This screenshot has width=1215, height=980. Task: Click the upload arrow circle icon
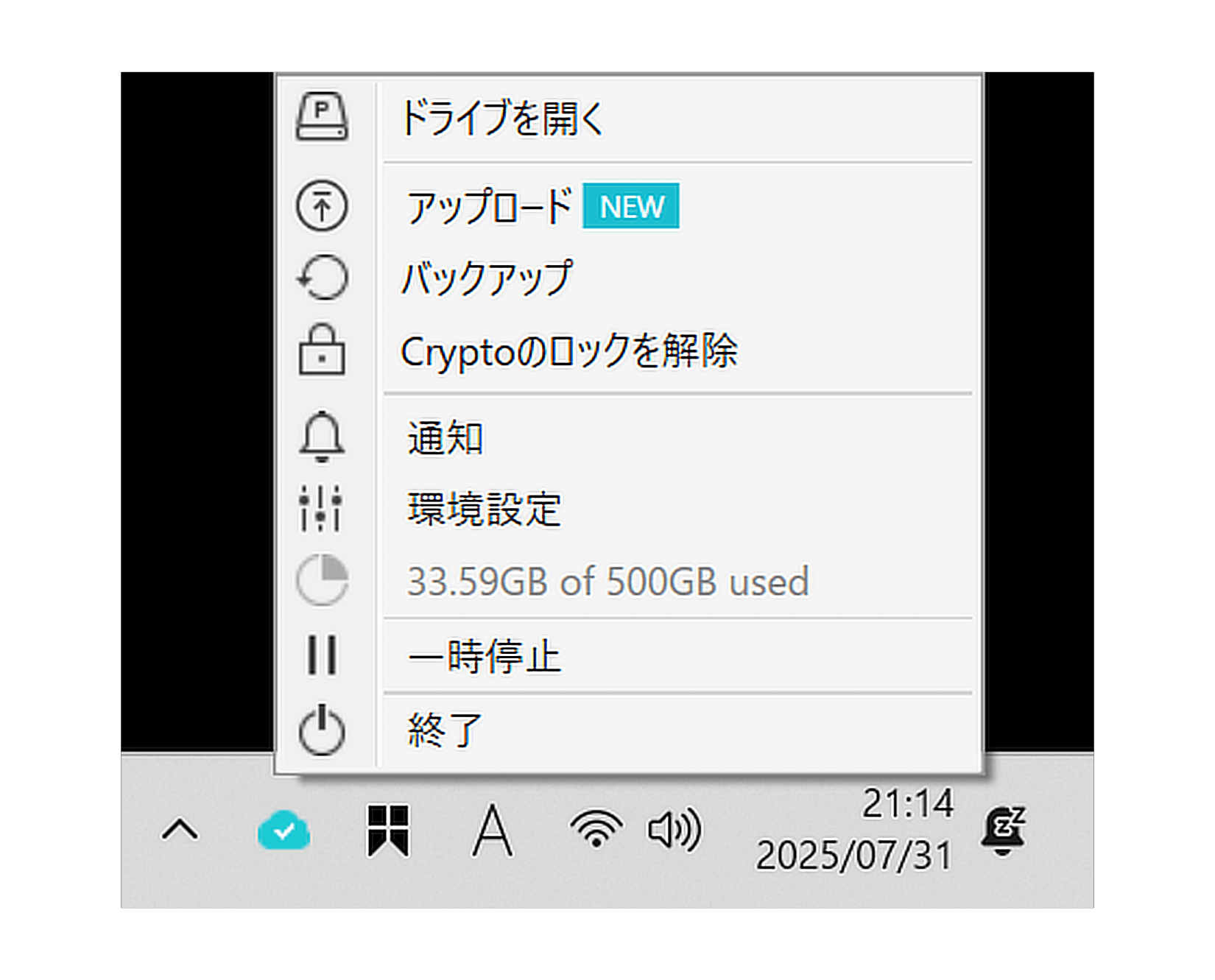(322, 205)
